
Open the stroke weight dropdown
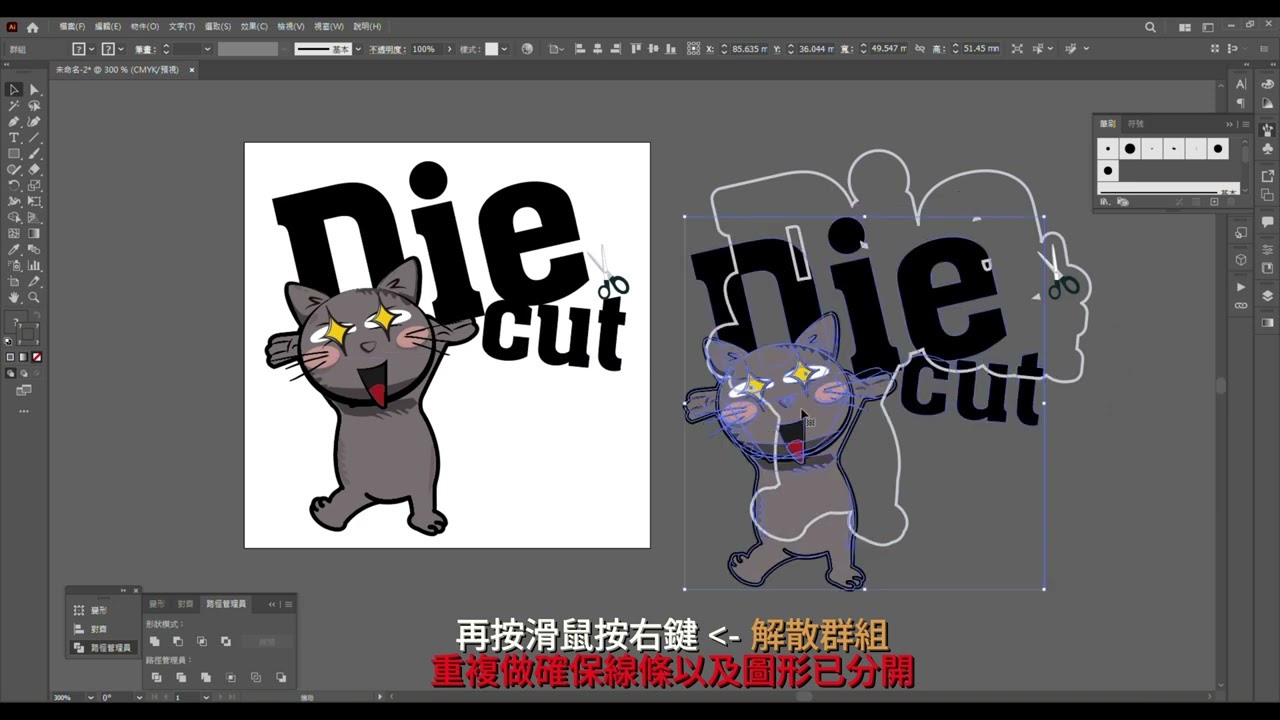click(x=207, y=49)
